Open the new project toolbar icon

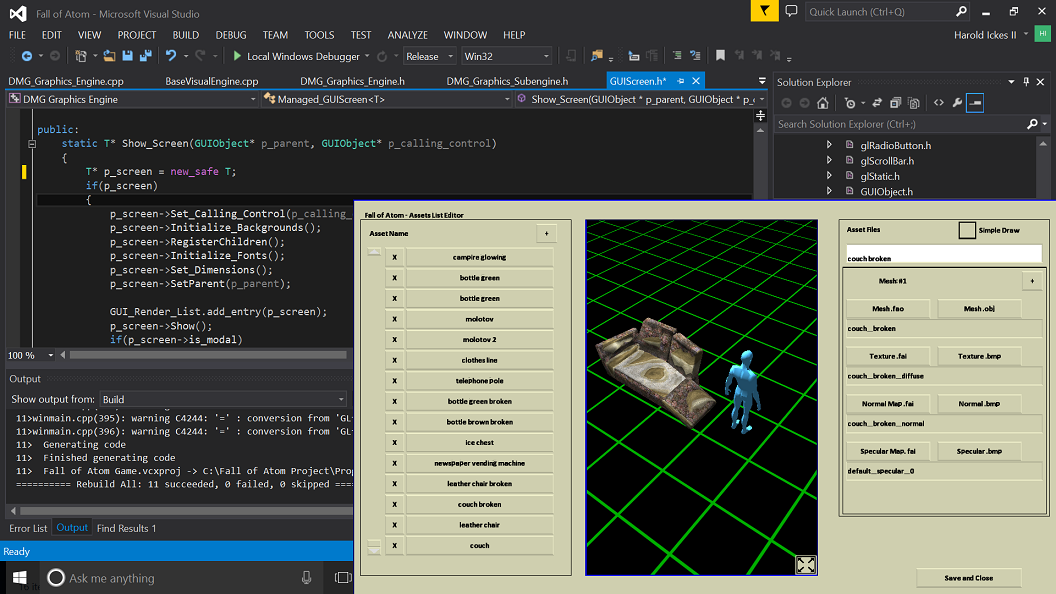pyautogui.click(x=81, y=57)
